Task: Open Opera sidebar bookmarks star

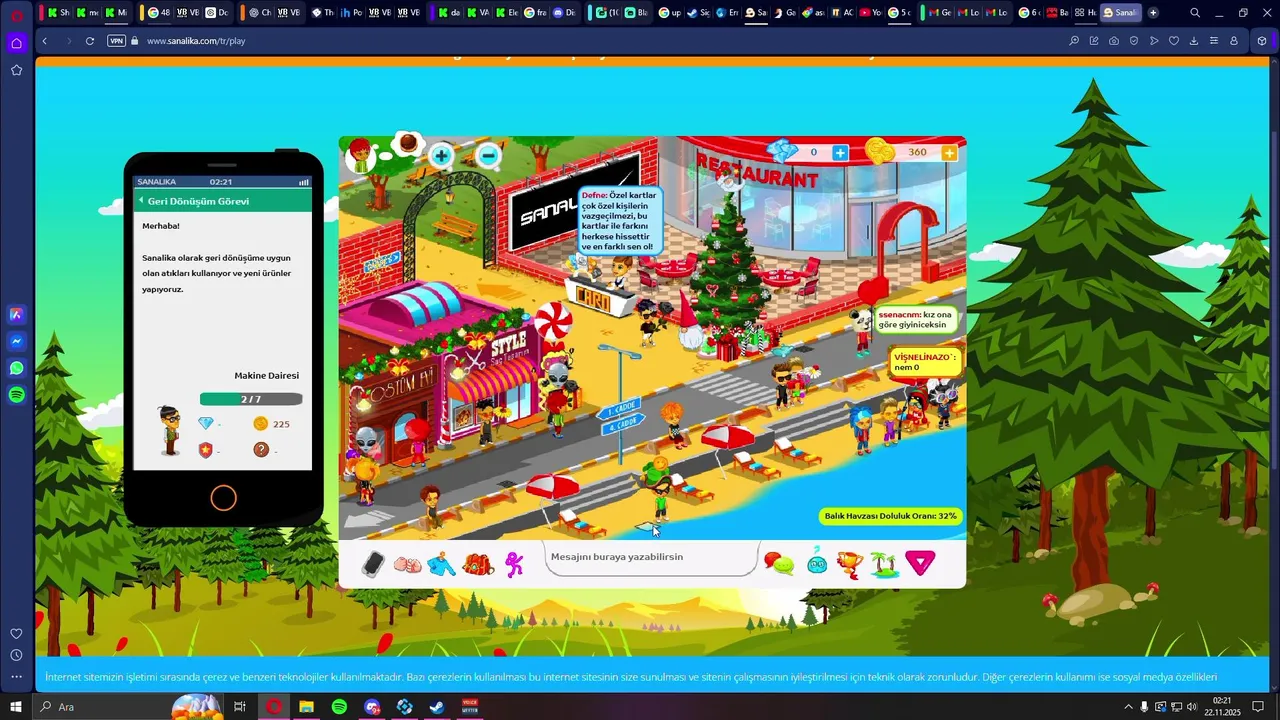Action: click(x=16, y=70)
